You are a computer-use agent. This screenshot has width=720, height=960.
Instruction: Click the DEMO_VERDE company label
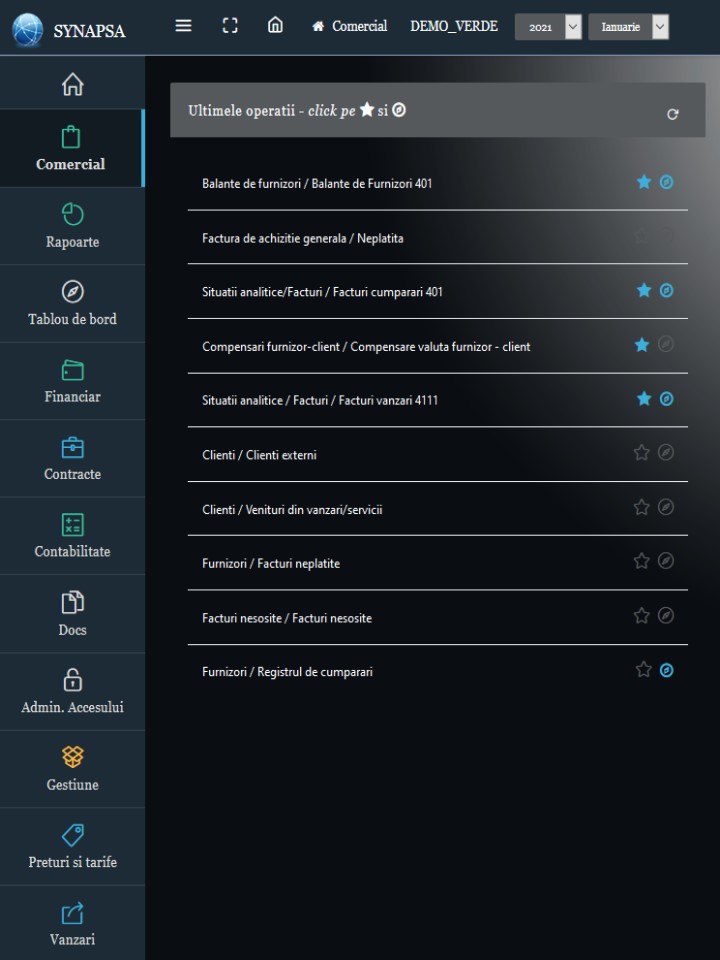pos(454,26)
